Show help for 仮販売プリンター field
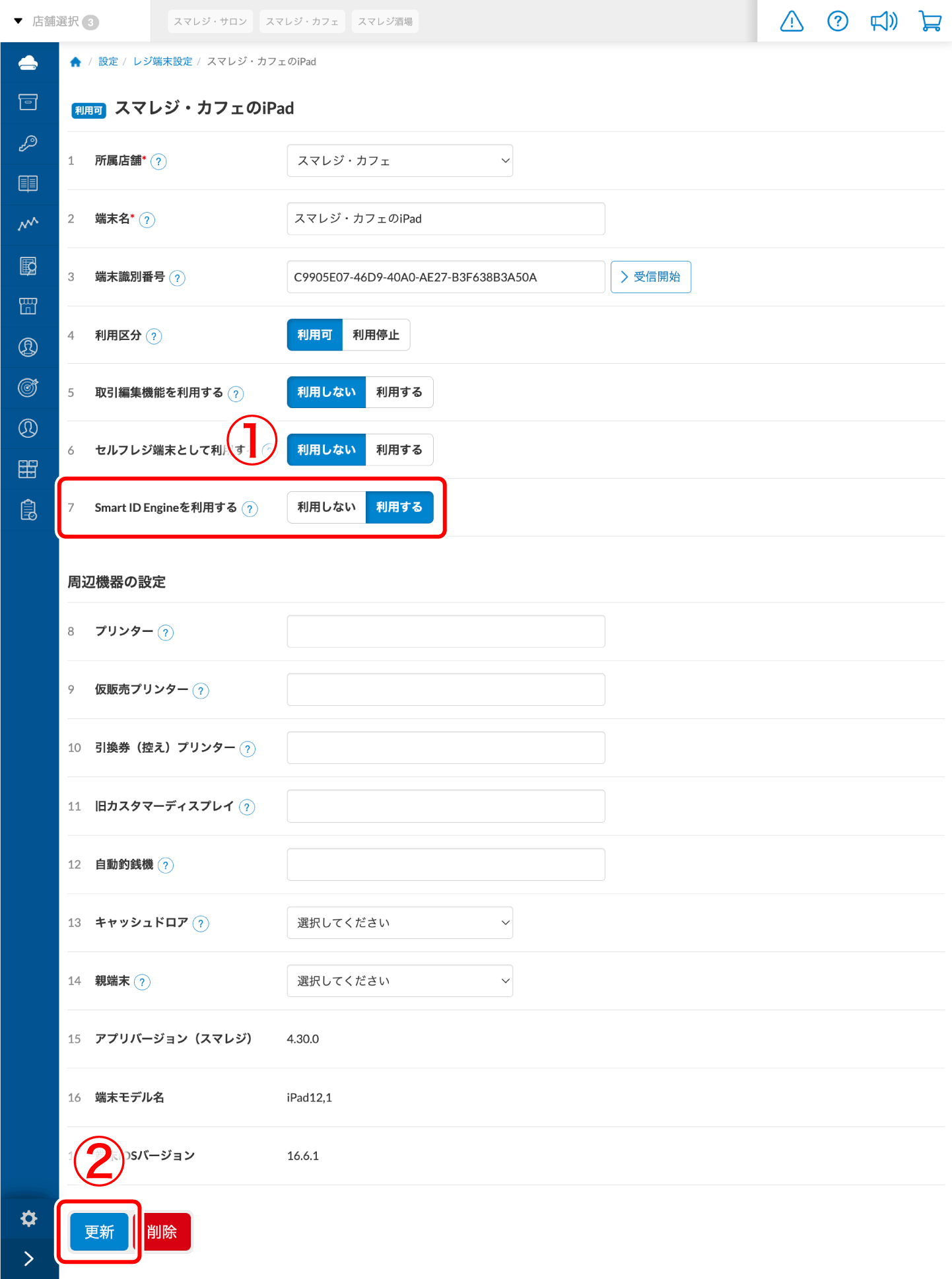Viewport: 952px width, 1279px height. 201,691
